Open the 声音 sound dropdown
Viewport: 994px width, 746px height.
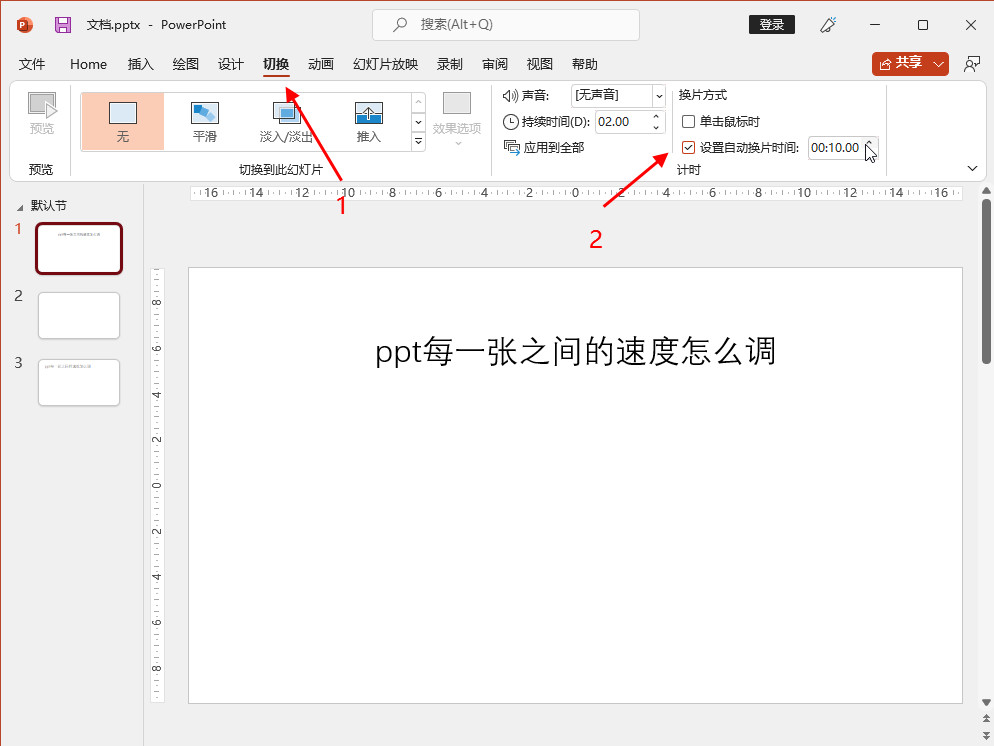(658, 96)
